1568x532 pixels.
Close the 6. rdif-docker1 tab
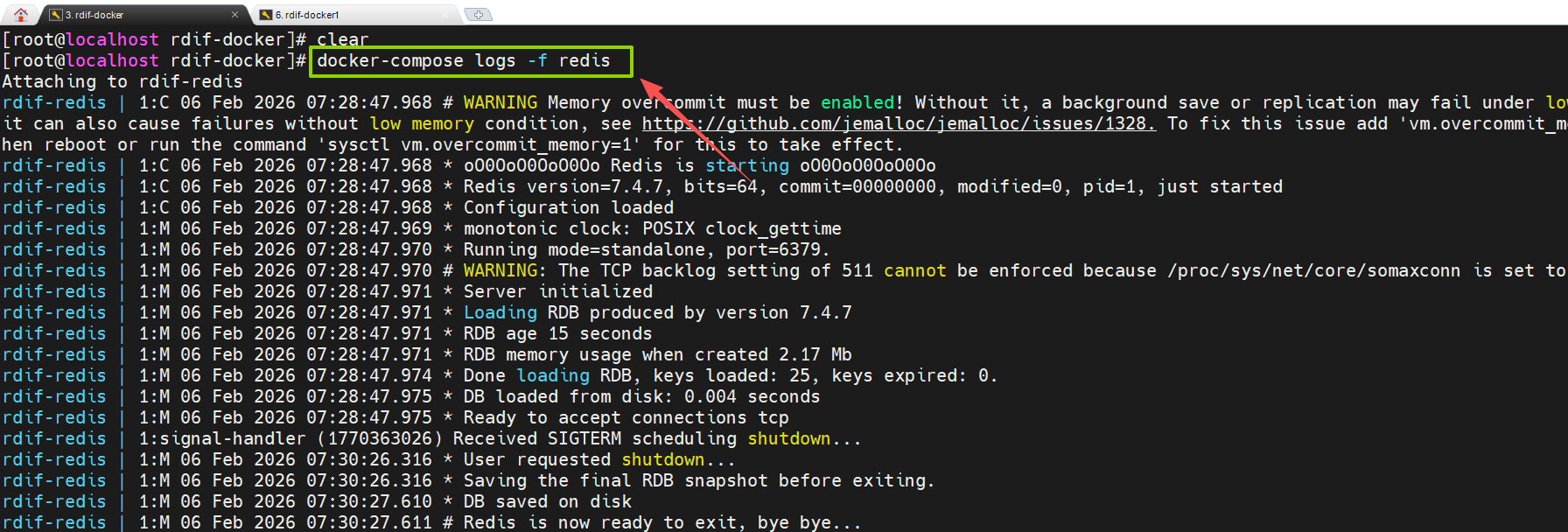tap(444, 15)
